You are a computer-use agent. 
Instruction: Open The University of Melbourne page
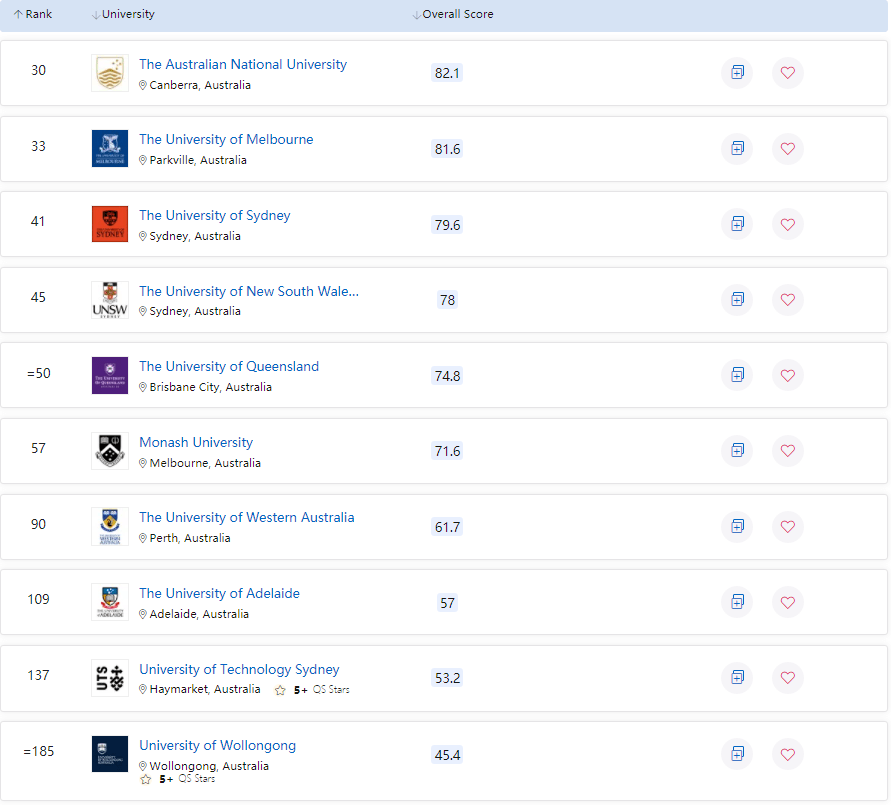tap(226, 139)
